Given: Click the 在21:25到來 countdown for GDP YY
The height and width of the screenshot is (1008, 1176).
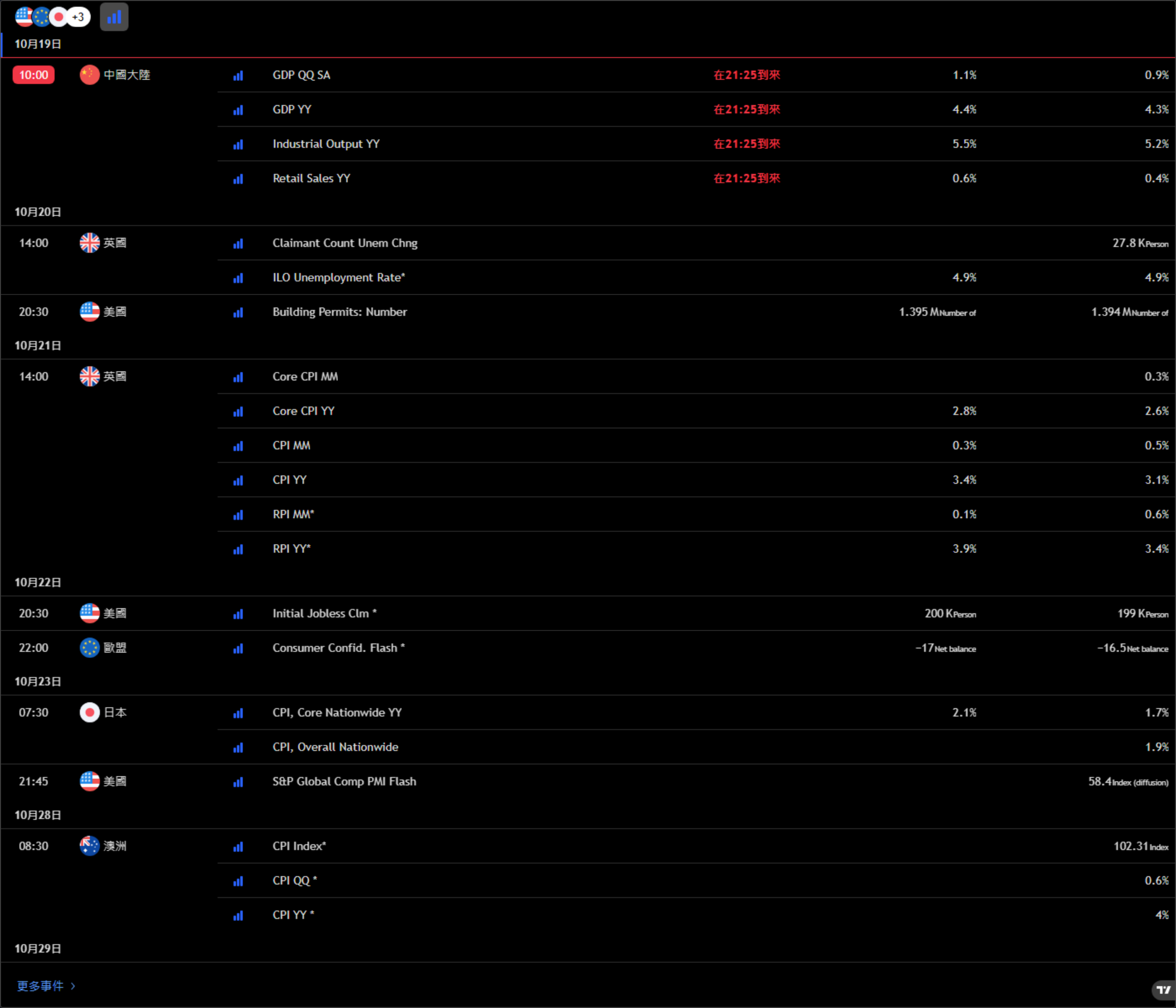Looking at the screenshot, I should tap(747, 110).
